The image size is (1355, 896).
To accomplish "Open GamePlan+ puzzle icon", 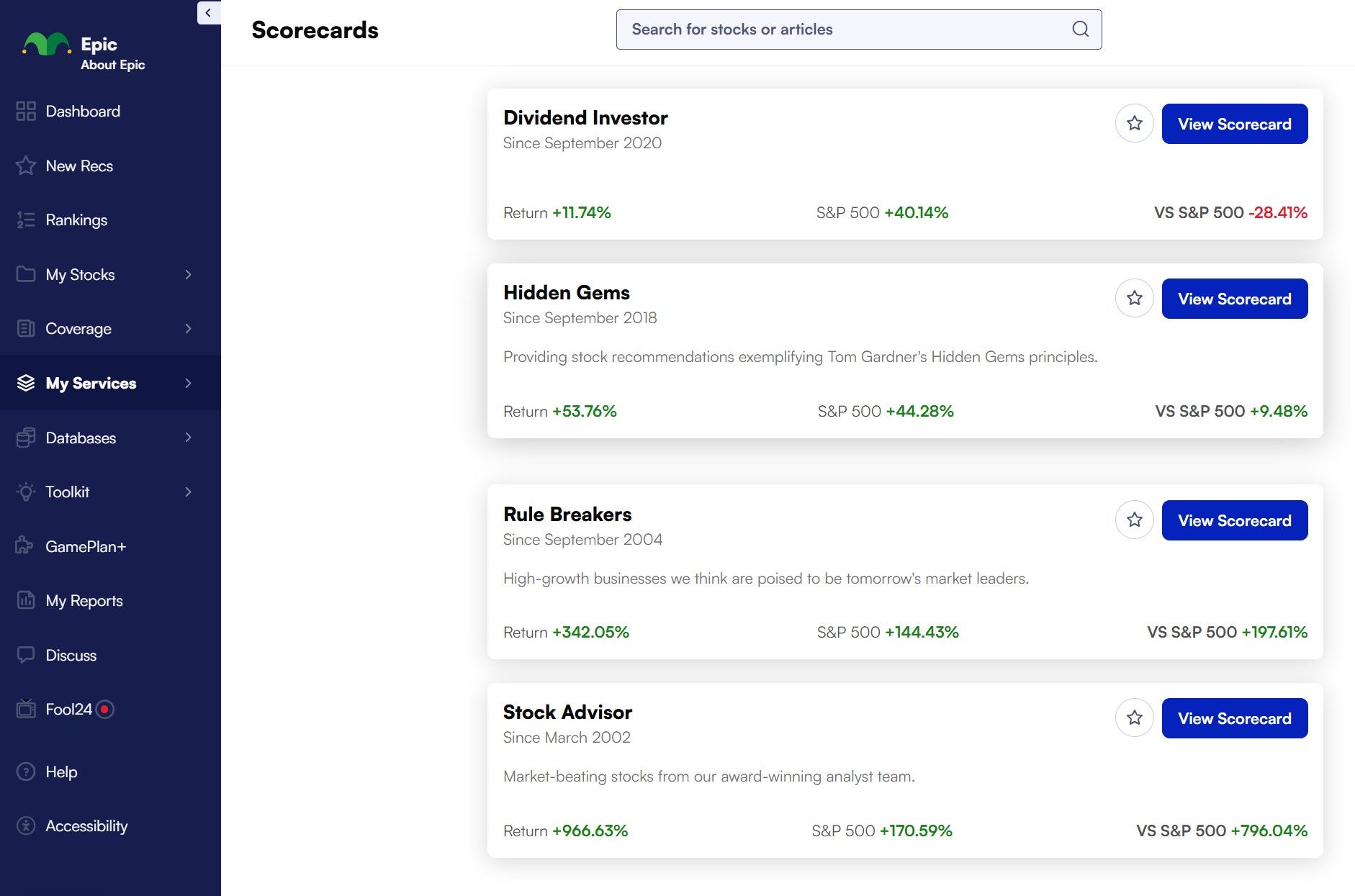I will pyautogui.click(x=24, y=546).
